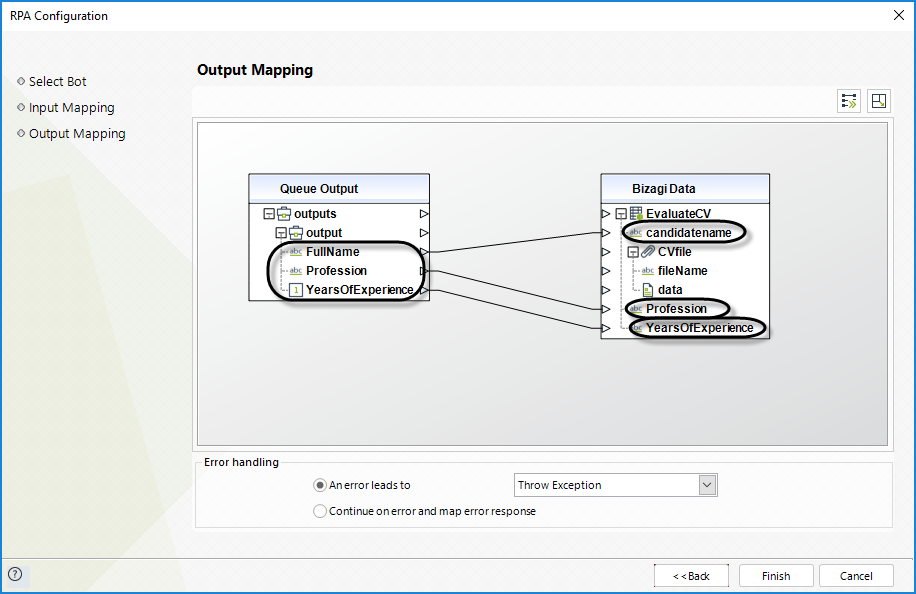Screen dimensions: 916x594
Task: Click the layout view toolbar icon
Action: (879, 101)
